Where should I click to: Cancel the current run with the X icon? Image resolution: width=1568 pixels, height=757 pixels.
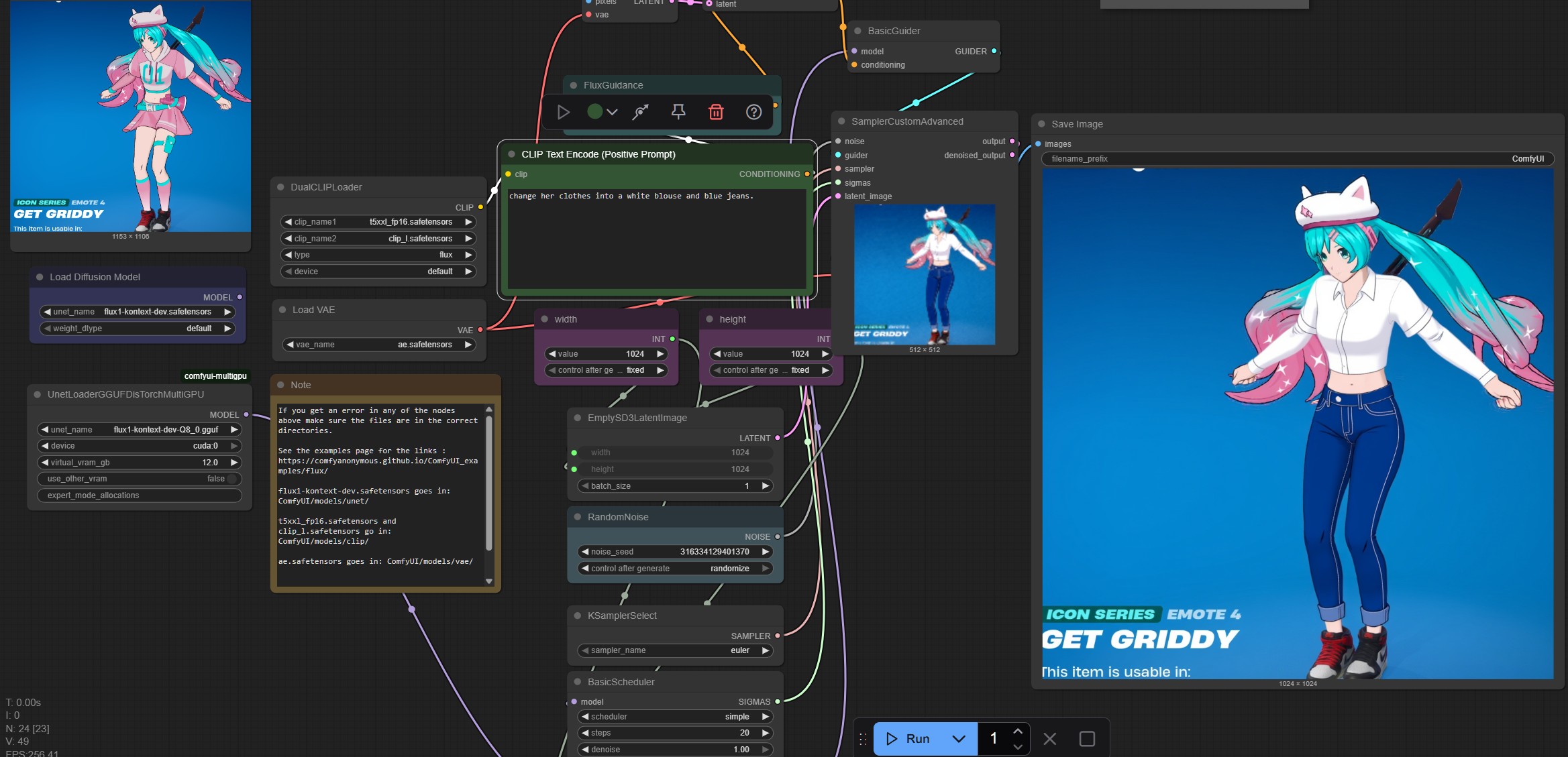(1050, 738)
